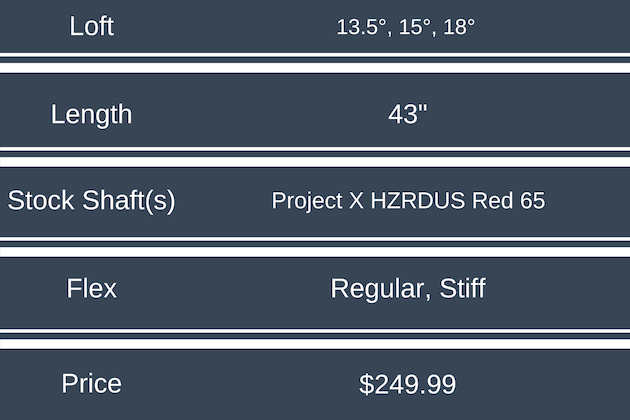Click the divider between Length and Stock Shaft rows
630x420 pixels.
315,155
